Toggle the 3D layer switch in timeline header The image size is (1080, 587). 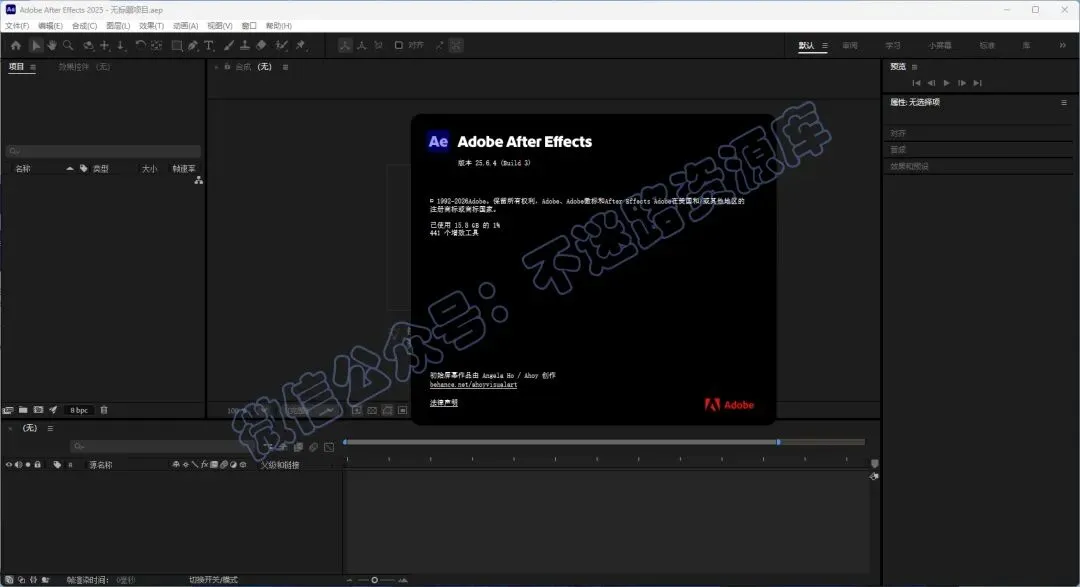pyautogui.click(x=243, y=465)
